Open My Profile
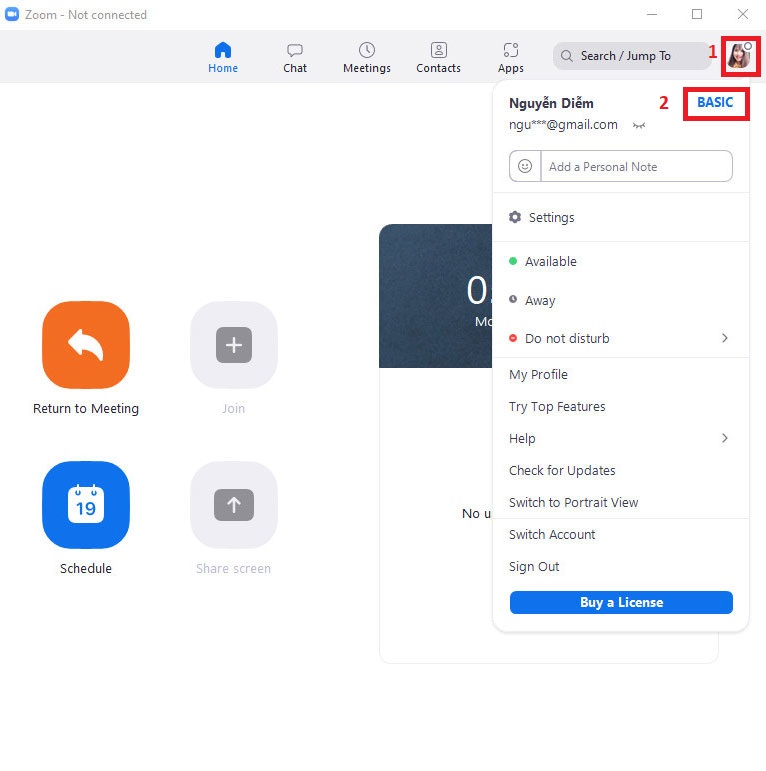This screenshot has height=771, width=766. pos(620,375)
